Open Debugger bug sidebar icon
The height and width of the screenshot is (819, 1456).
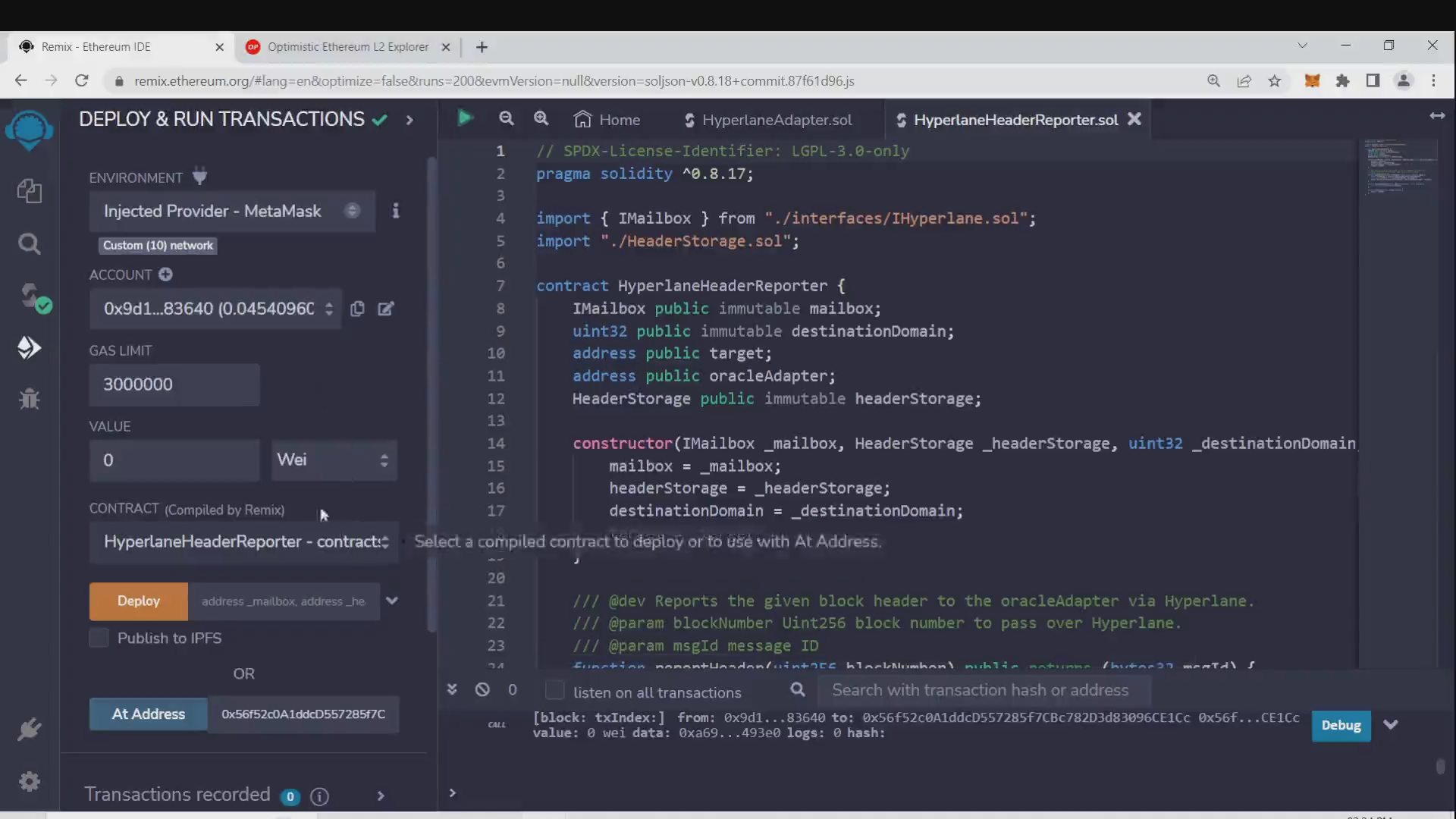[29, 399]
